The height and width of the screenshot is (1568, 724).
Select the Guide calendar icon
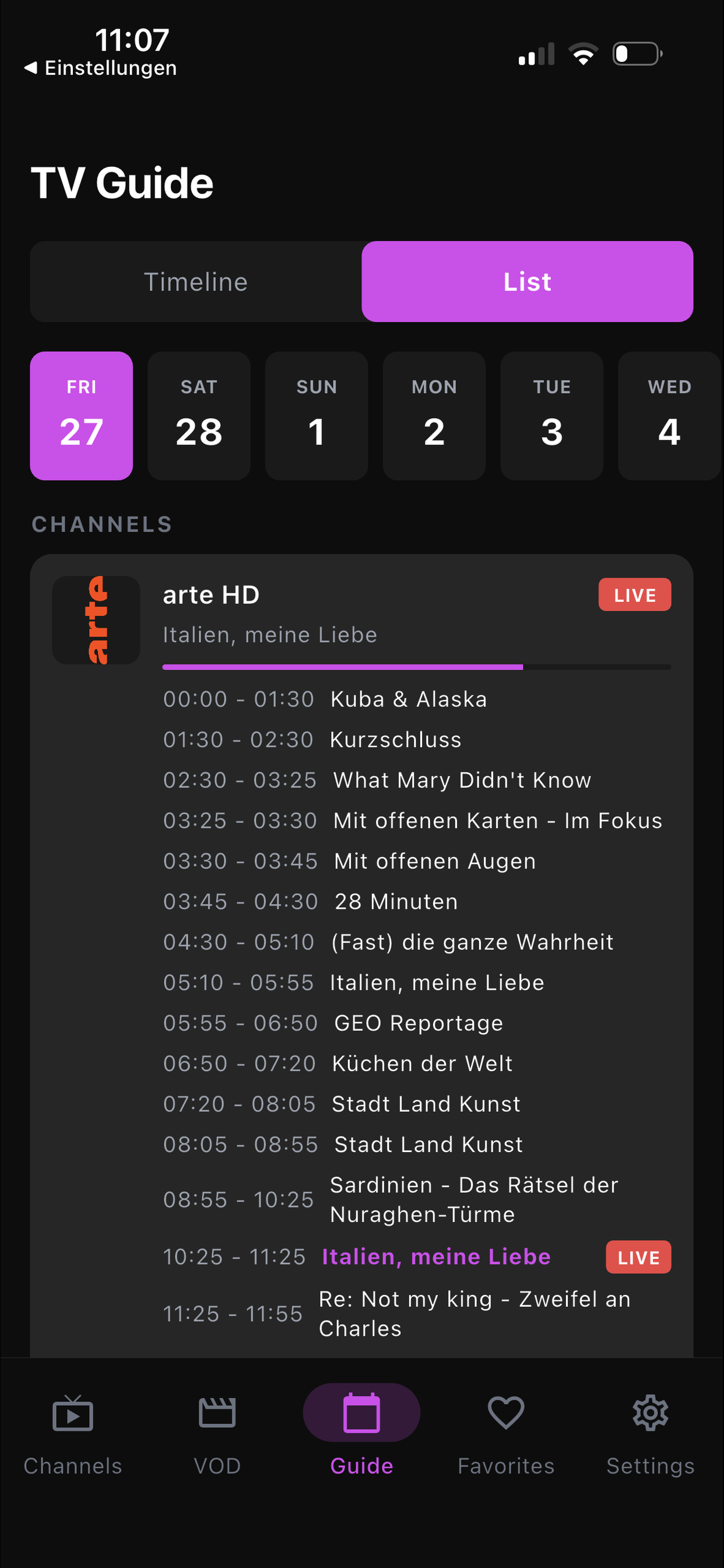point(361,1418)
